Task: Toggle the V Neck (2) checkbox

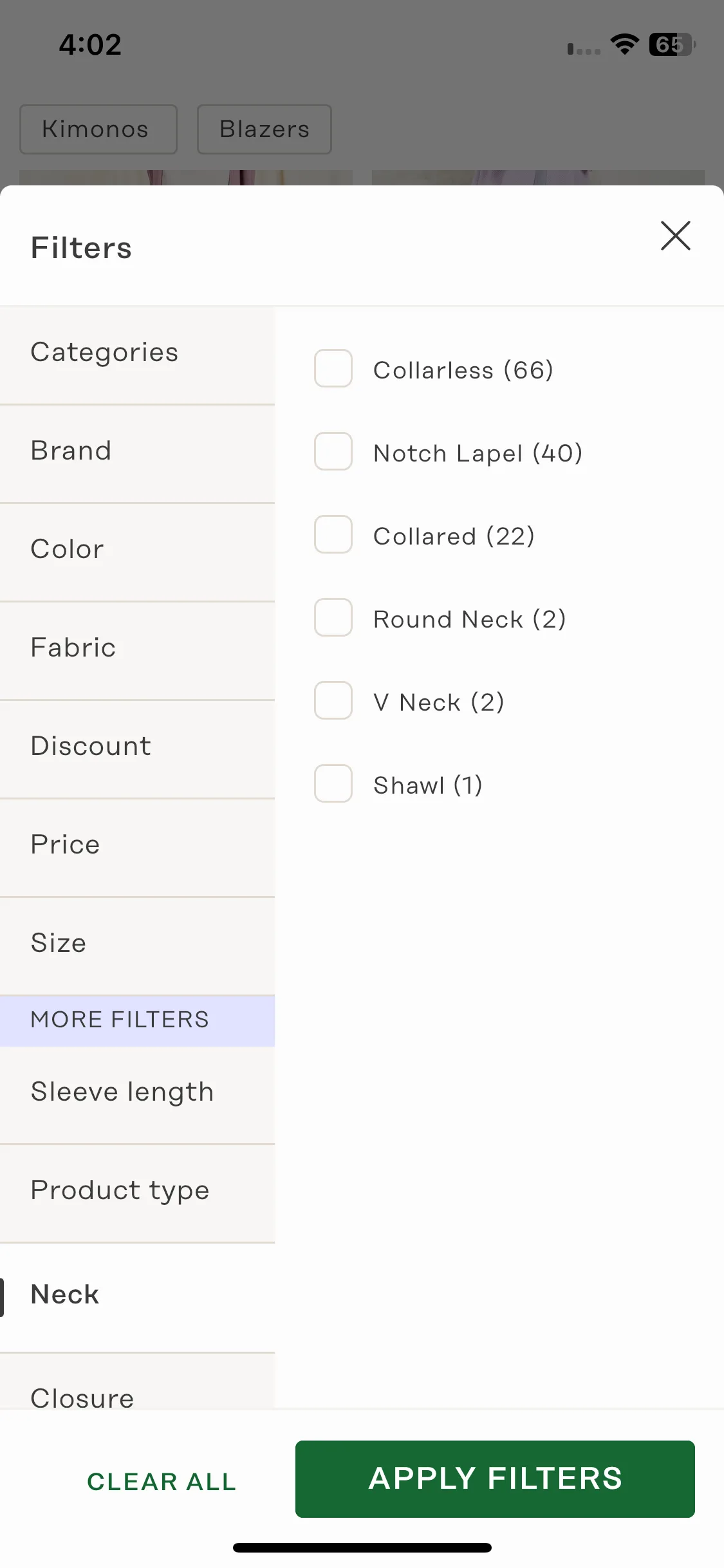Action: (333, 700)
